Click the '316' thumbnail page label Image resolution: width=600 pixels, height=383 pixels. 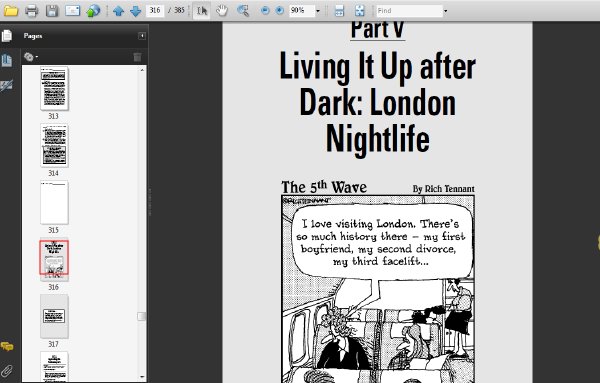(54, 287)
